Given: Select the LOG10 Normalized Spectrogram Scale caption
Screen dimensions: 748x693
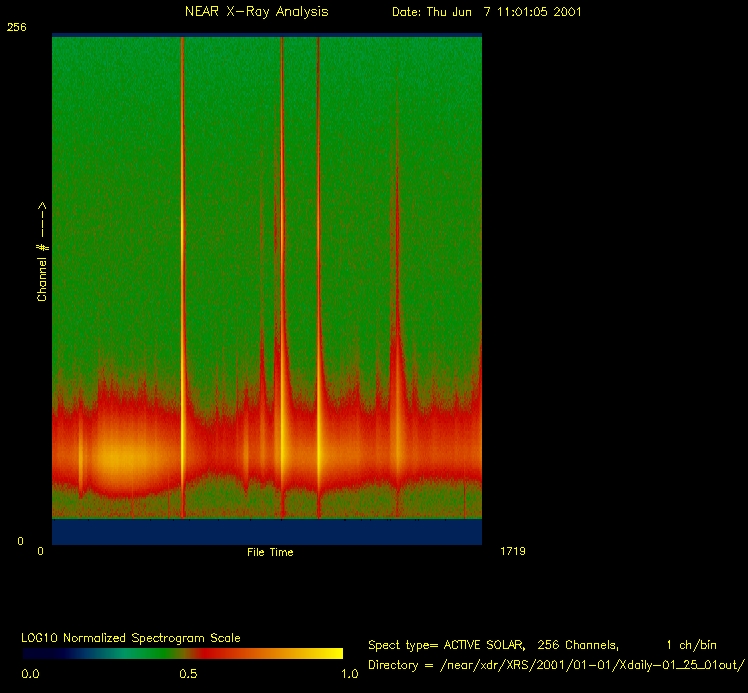Looking at the screenshot, I should tap(131, 637).
